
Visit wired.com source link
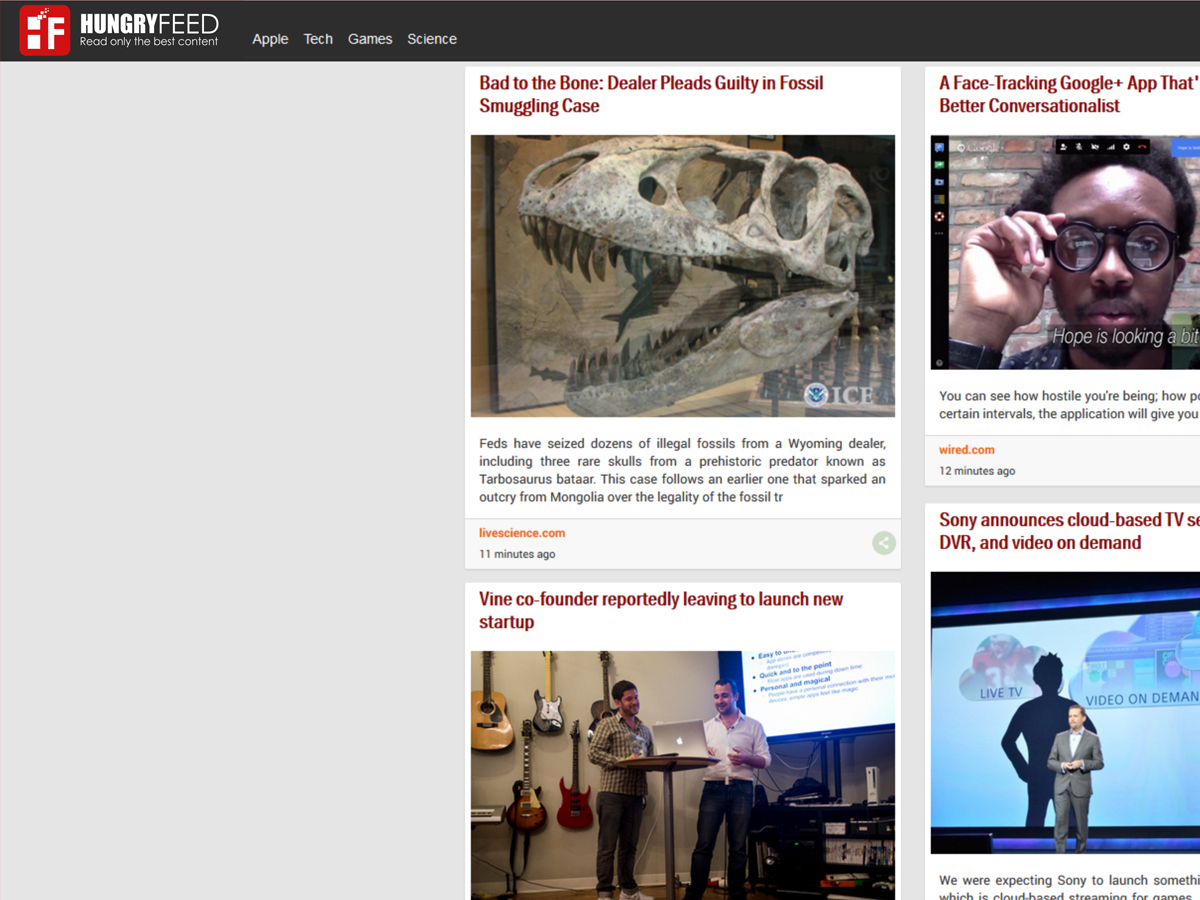pyautogui.click(x=967, y=450)
